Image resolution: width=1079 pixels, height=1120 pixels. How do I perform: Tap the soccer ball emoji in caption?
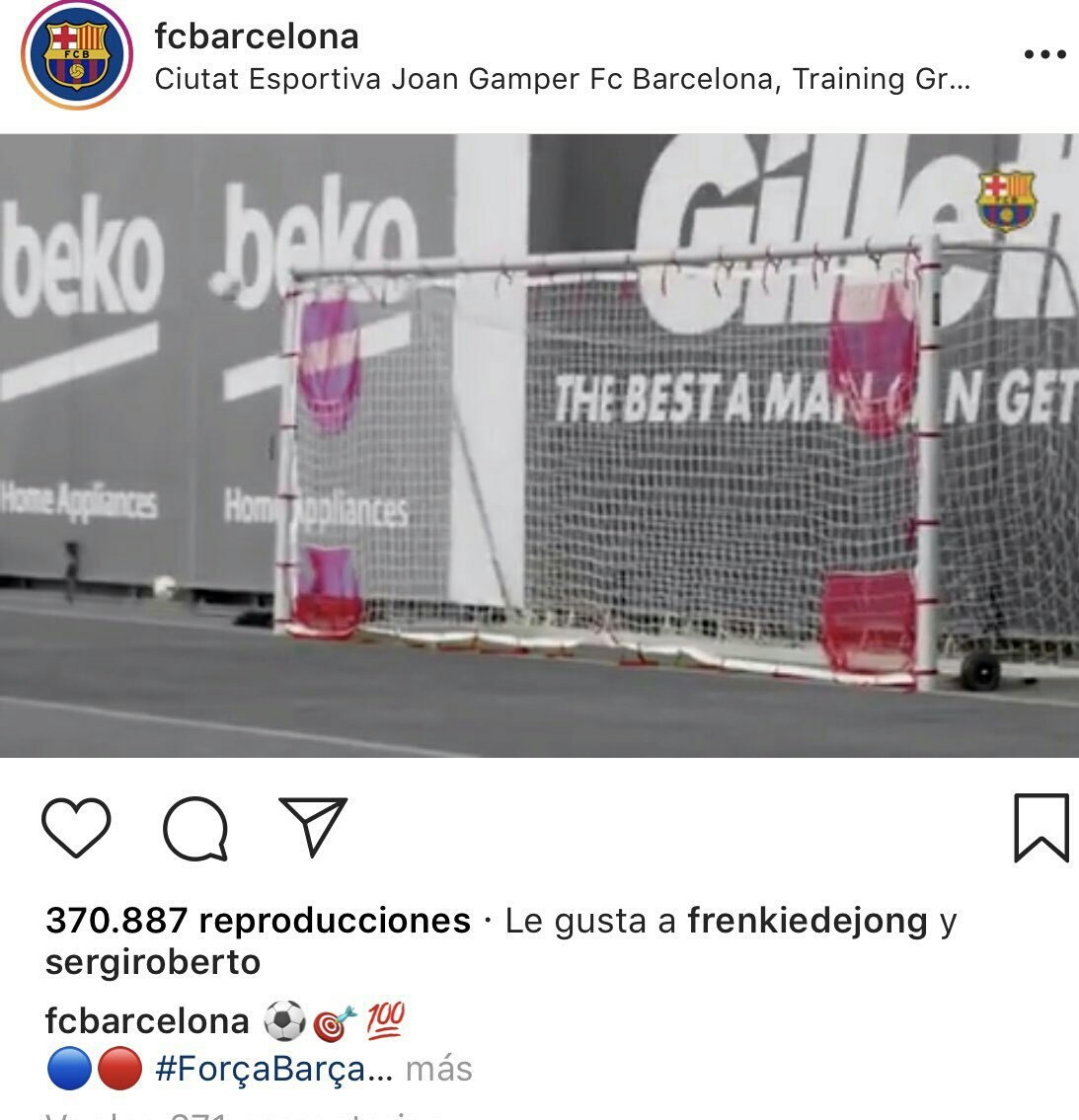(284, 1021)
